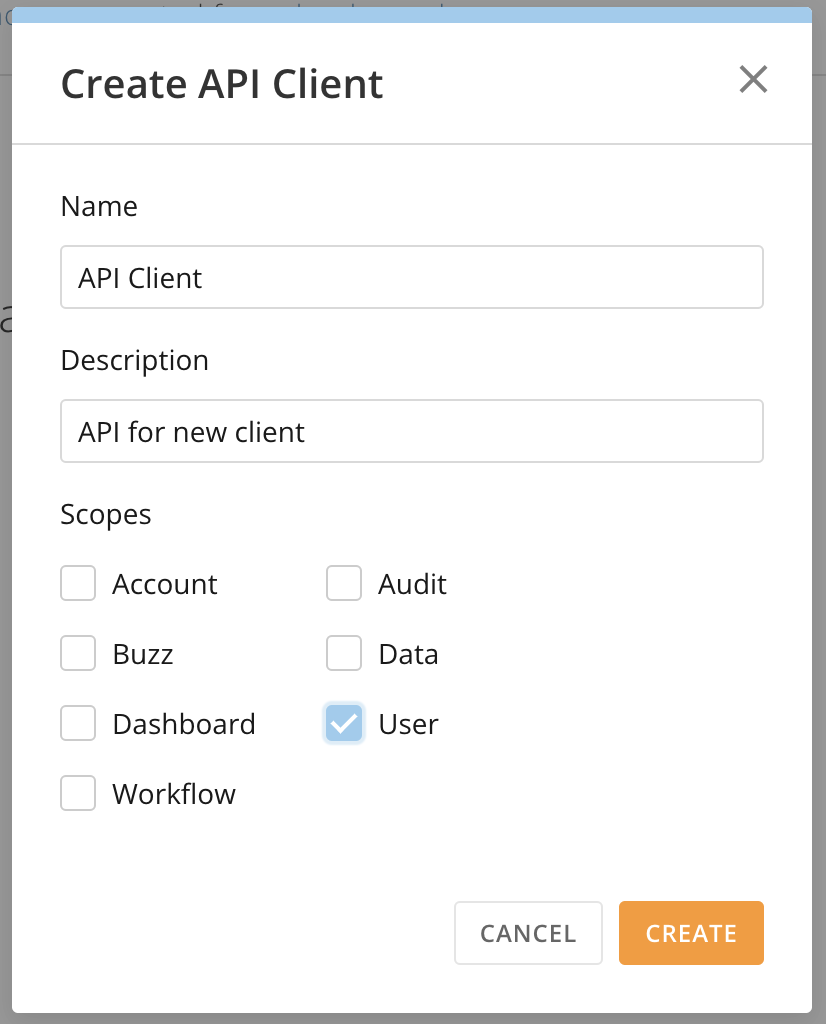The height and width of the screenshot is (1024, 826).
Task: Click the Create API Client title
Action: coord(222,84)
